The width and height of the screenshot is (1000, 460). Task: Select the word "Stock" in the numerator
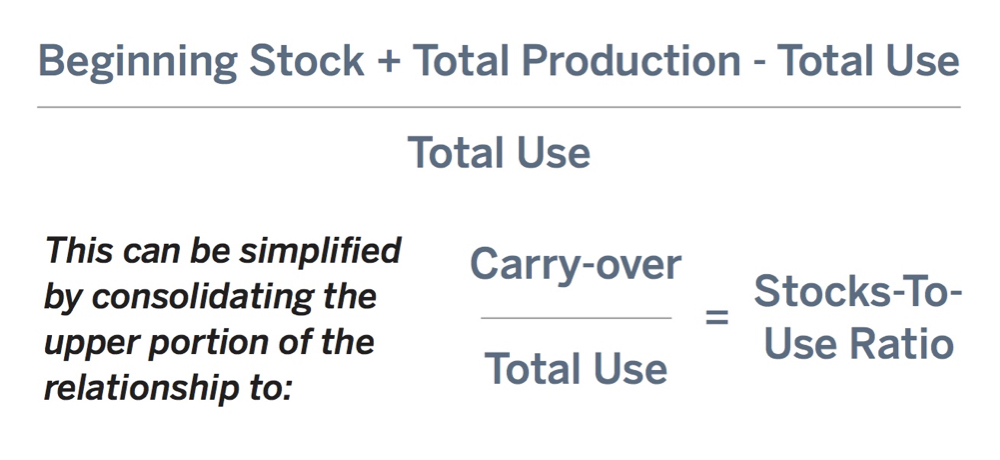(307, 61)
